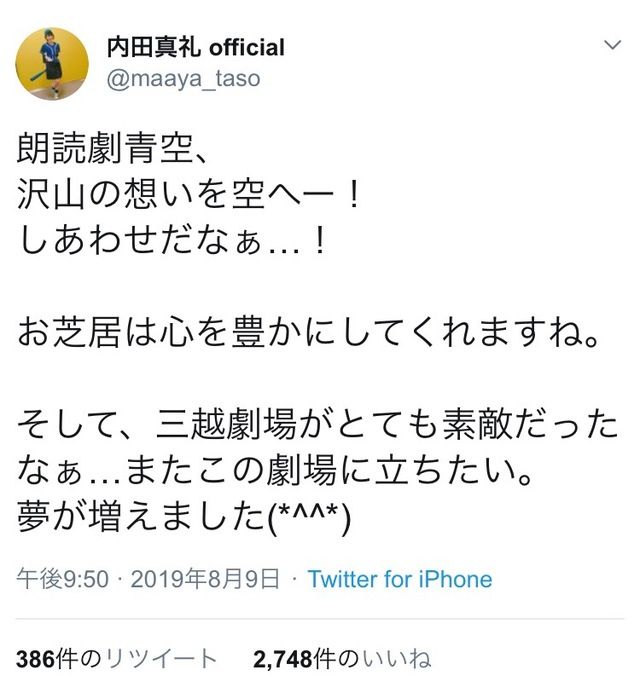View the 2,748件のいいね list
Screen dimensions: 640x693
(342, 659)
